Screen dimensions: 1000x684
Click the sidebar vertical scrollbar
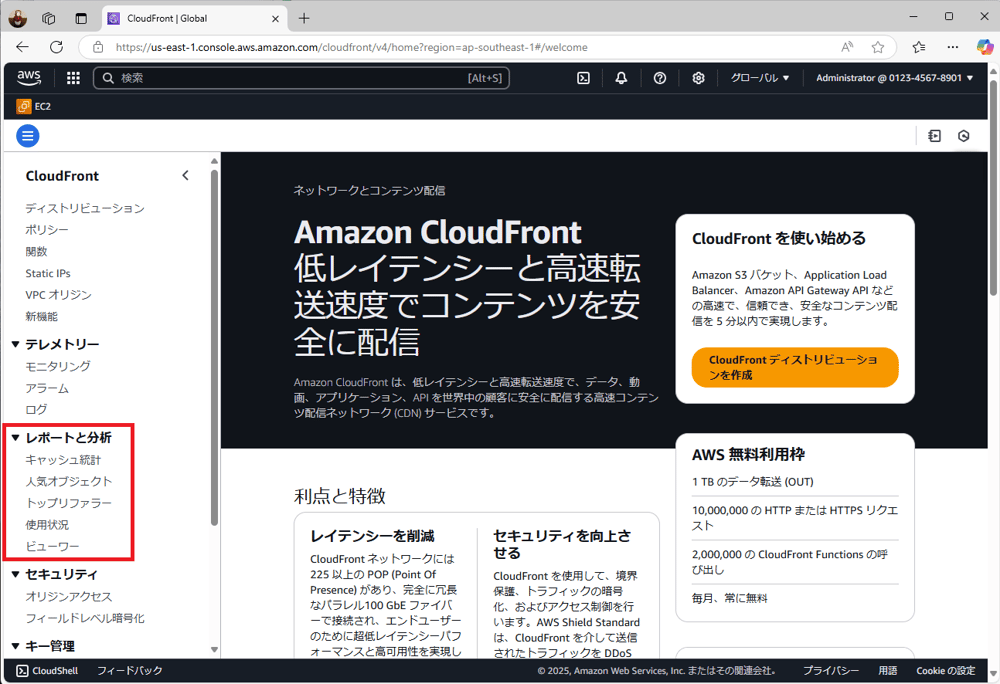point(214,347)
